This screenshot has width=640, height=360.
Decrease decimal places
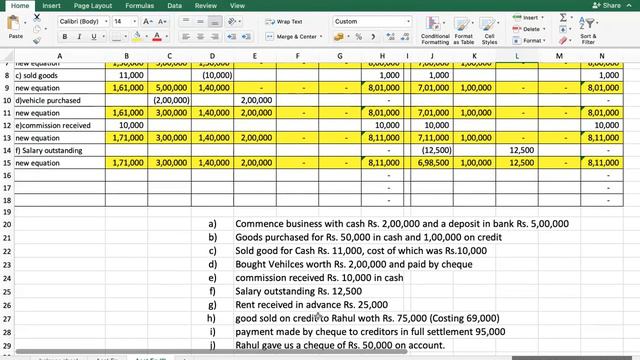[x=405, y=37]
